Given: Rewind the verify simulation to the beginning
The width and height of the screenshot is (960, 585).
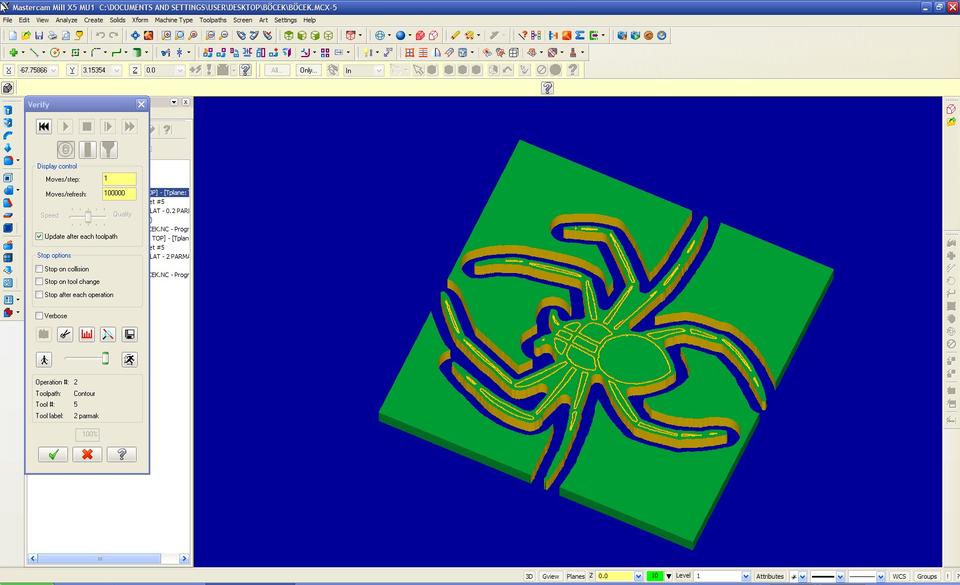Looking at the screenshot, I should click(x=44, y=126).
